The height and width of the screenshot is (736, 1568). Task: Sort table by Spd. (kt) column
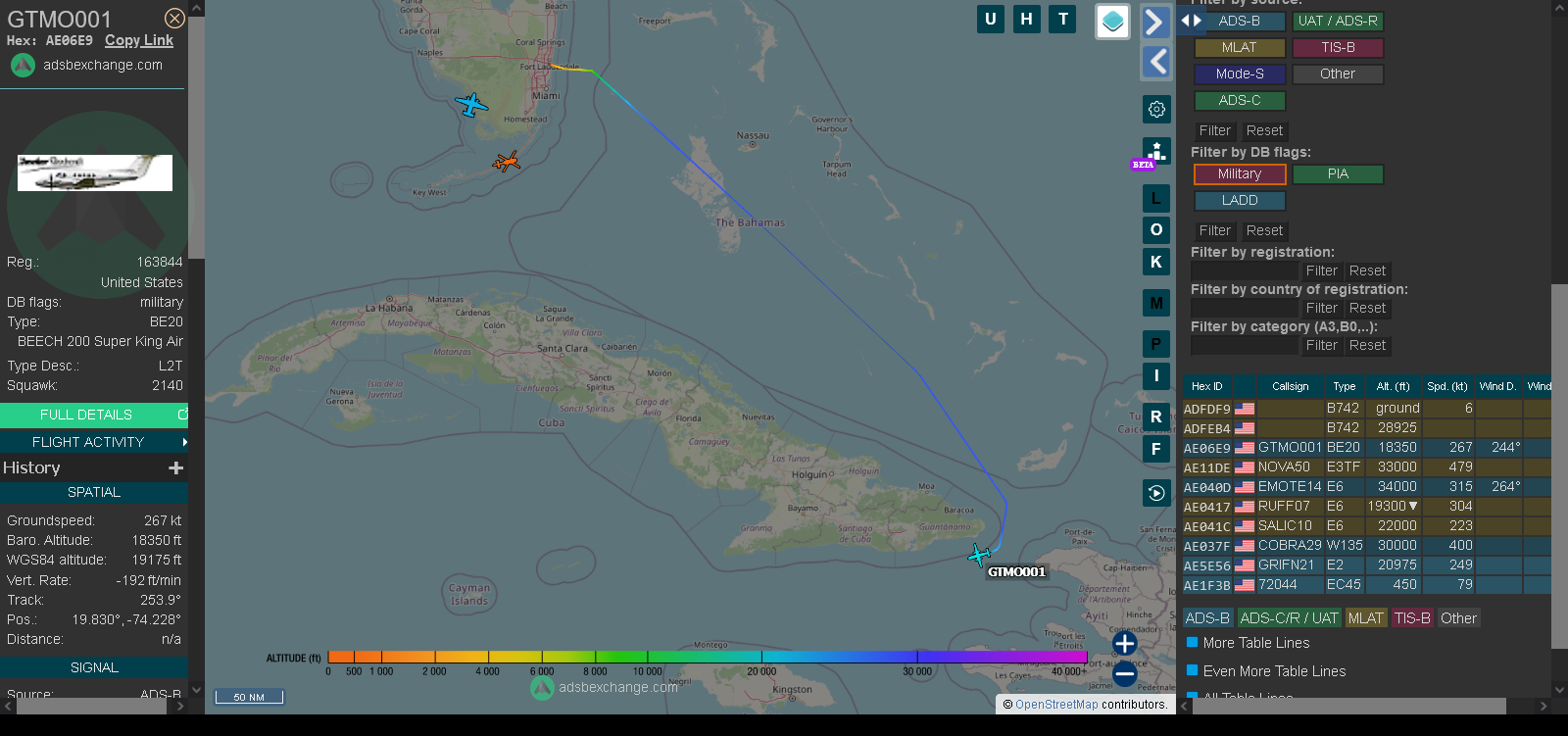(1447, 386)
